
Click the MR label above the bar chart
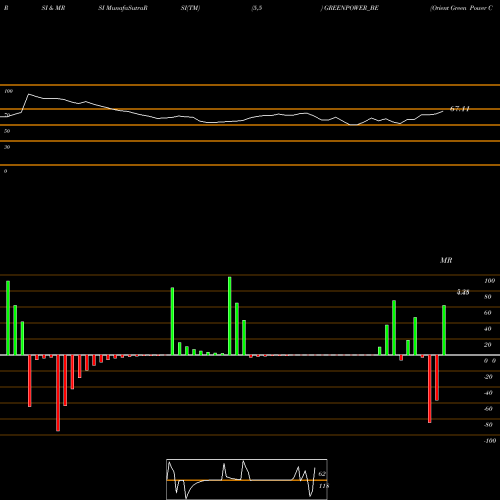point(446,260)
